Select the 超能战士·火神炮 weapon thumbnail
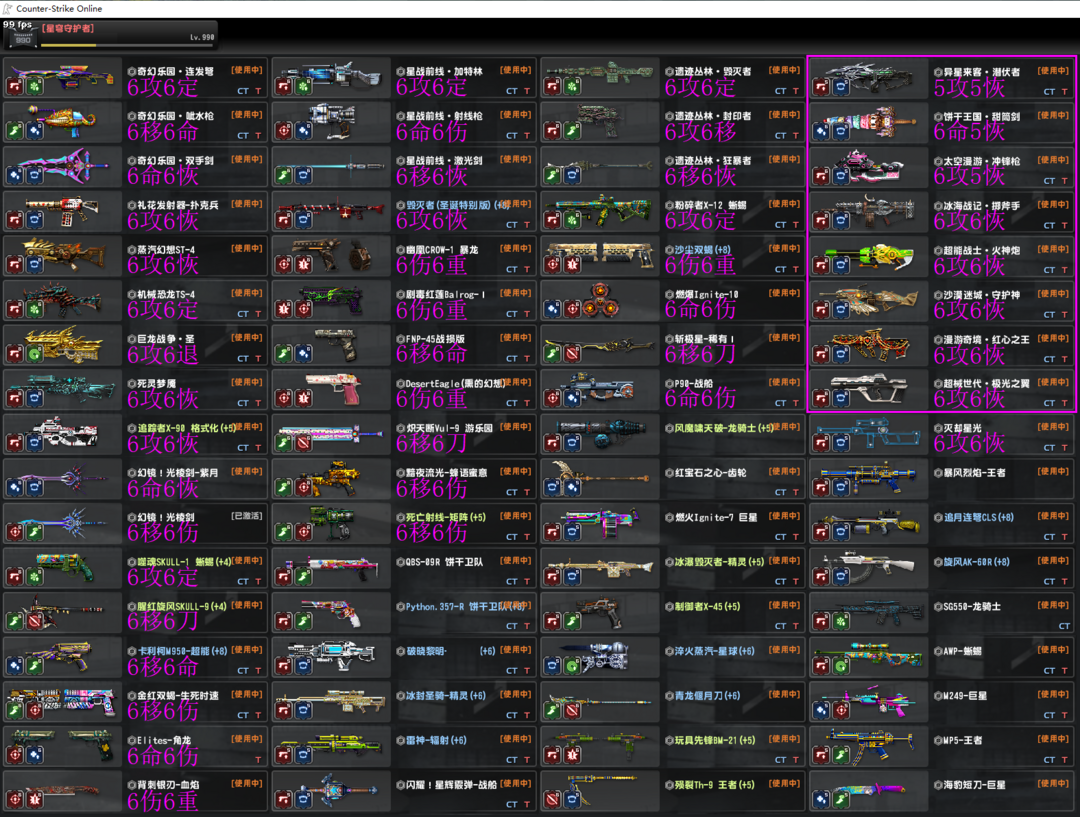Screen dimensions: 1080x817 [868, 253]
